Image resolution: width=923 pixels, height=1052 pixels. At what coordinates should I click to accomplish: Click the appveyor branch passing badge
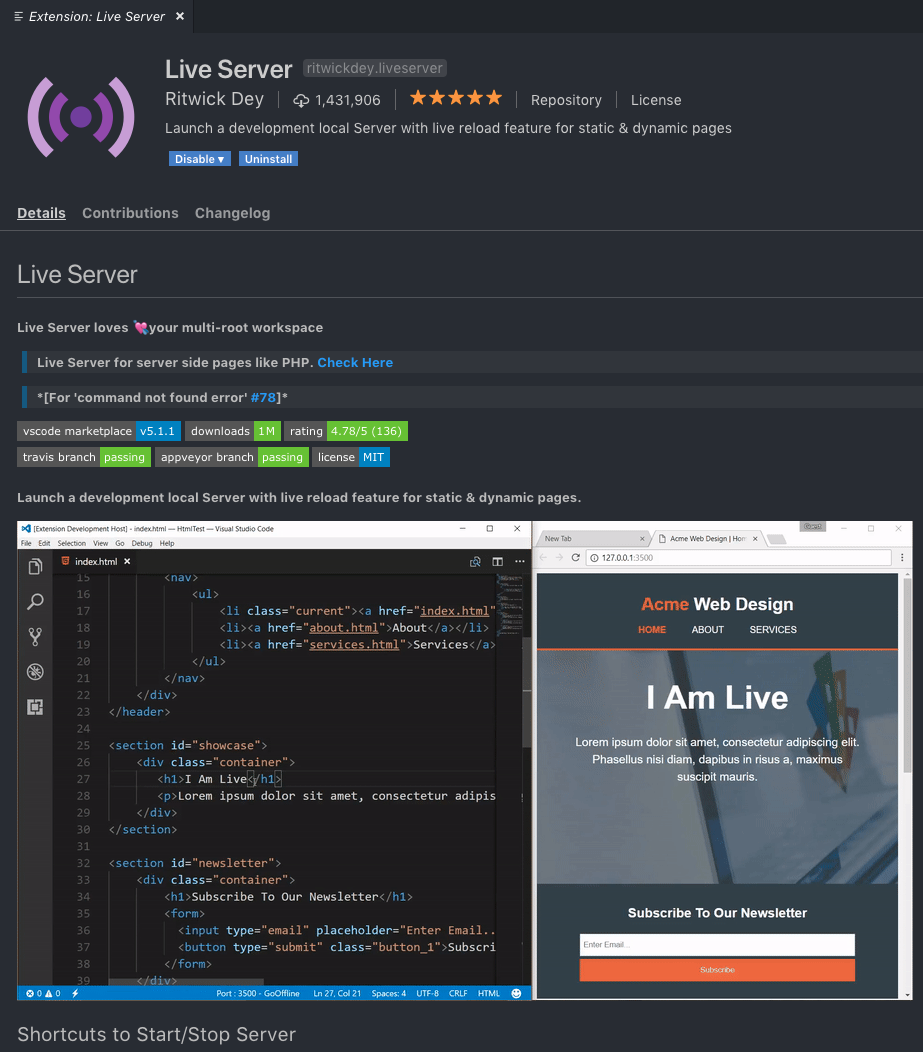coord(231,457)
